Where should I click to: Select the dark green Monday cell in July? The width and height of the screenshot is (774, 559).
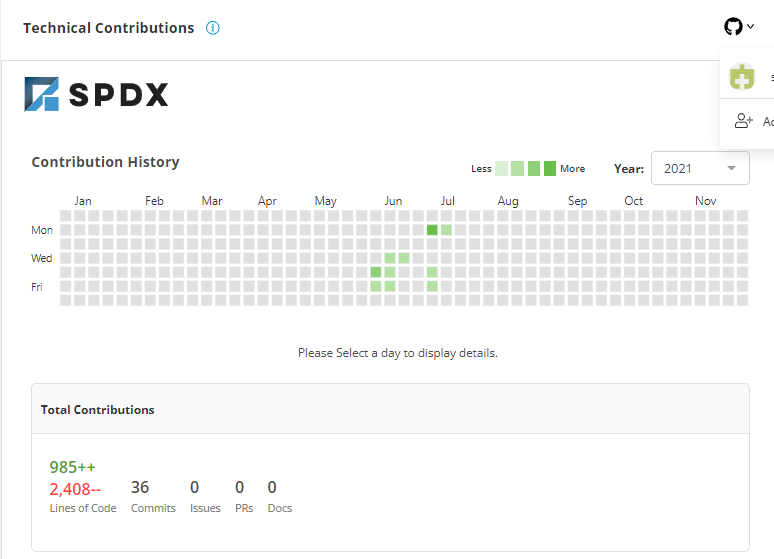tap(432, 230)
